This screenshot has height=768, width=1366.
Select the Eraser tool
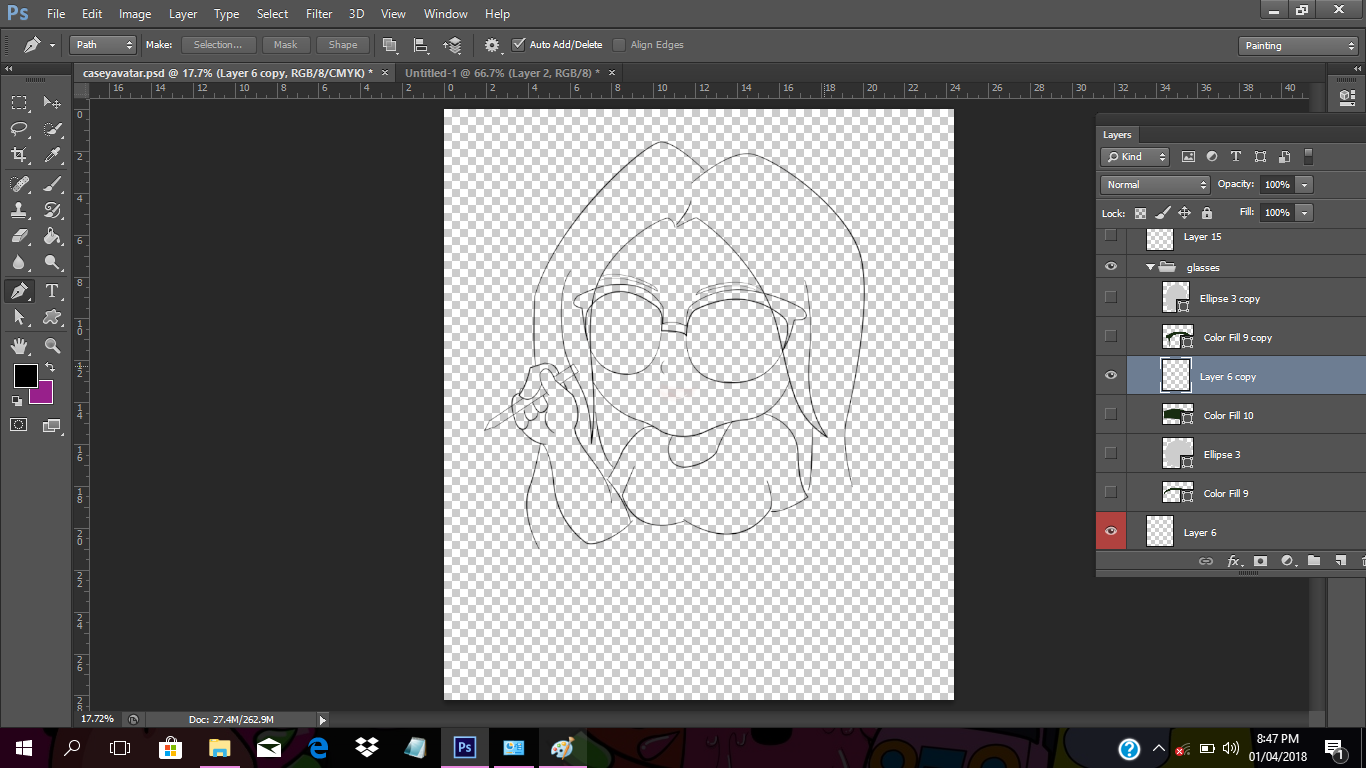click(19, 236)
